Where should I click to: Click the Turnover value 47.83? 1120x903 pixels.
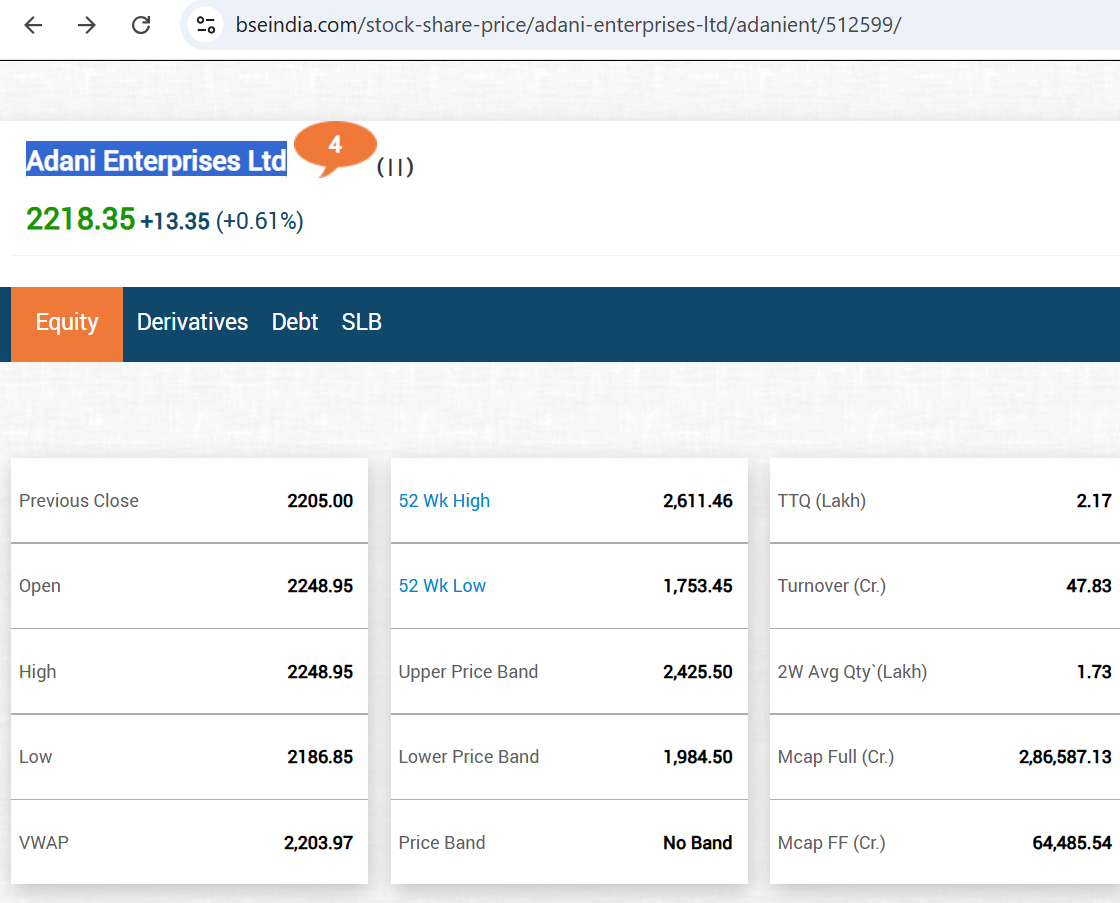point(1089,586)
